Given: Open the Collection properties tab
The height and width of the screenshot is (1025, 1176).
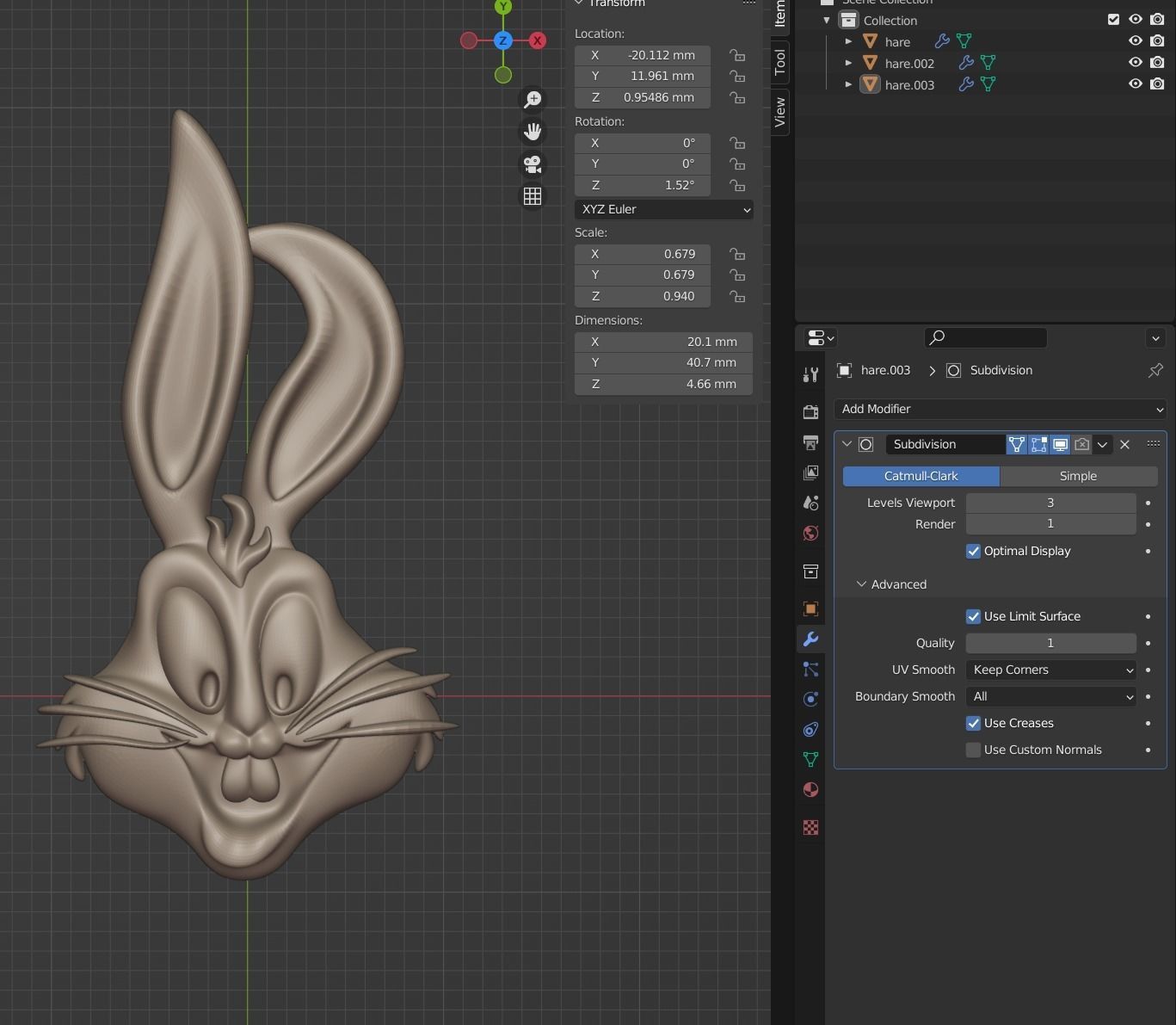Looking at the screenshot, I should click(x=810, y=571).
